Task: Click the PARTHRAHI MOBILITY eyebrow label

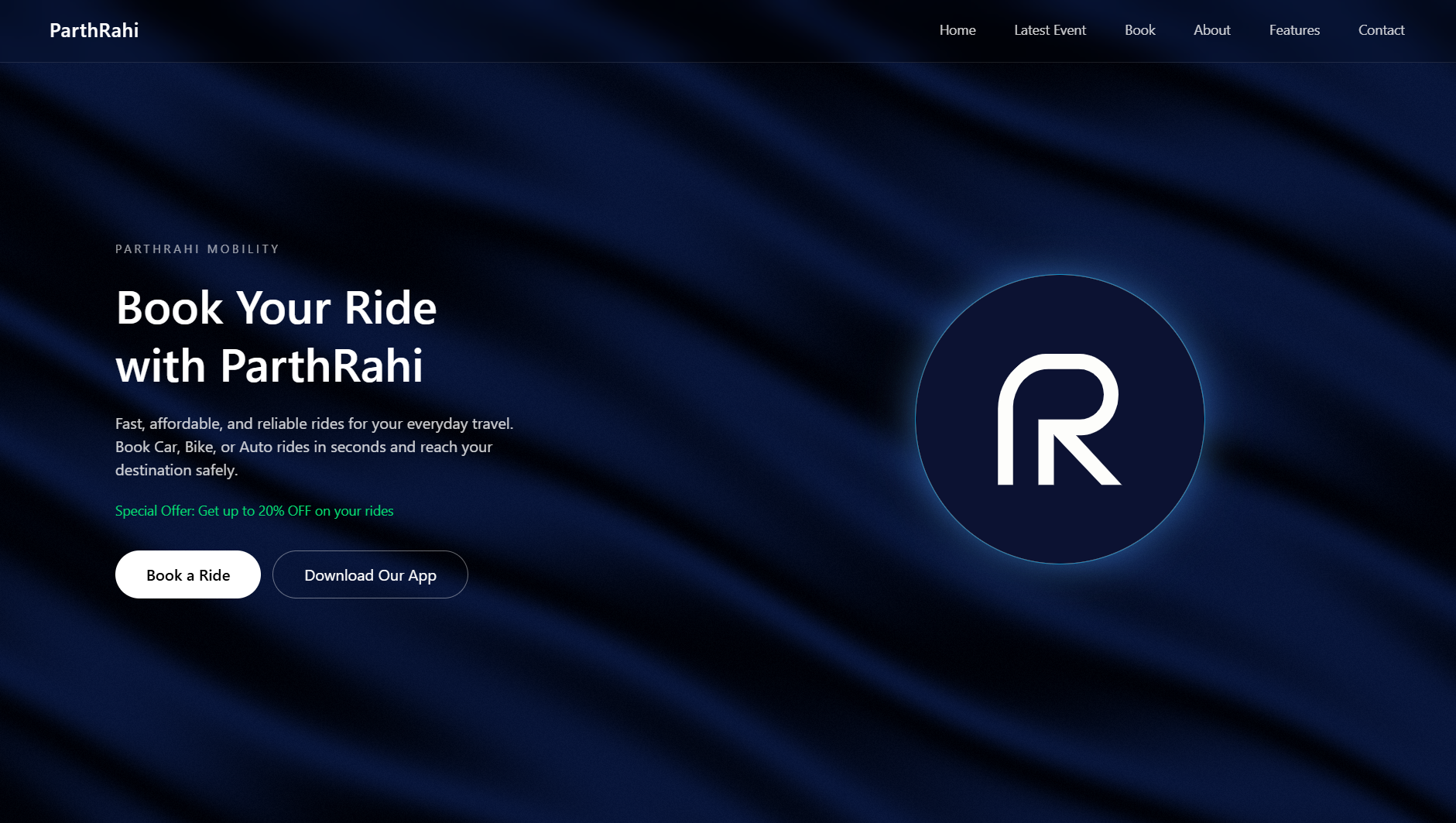Action: (197, 249)
